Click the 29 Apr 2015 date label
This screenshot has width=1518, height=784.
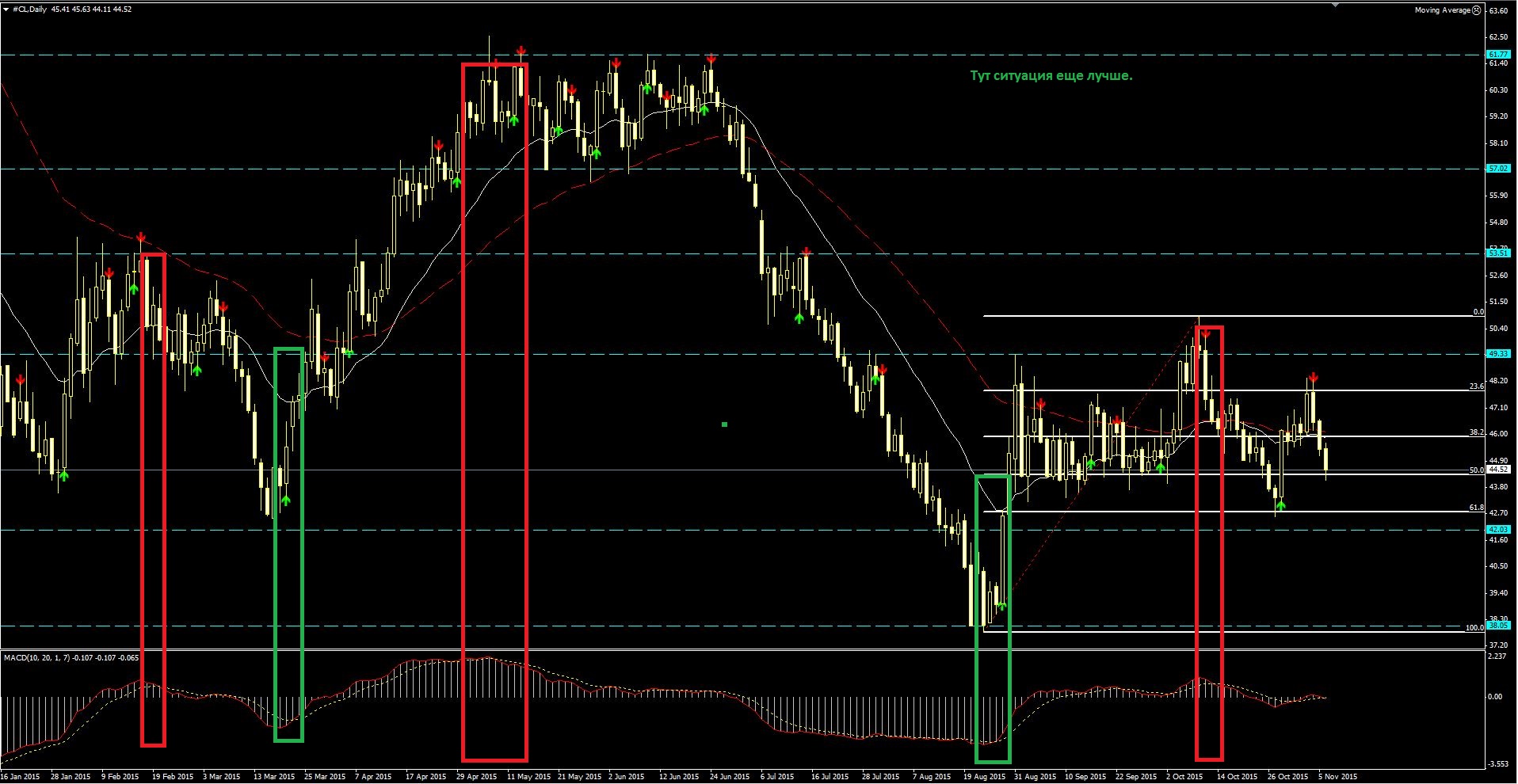coord(476,777)
